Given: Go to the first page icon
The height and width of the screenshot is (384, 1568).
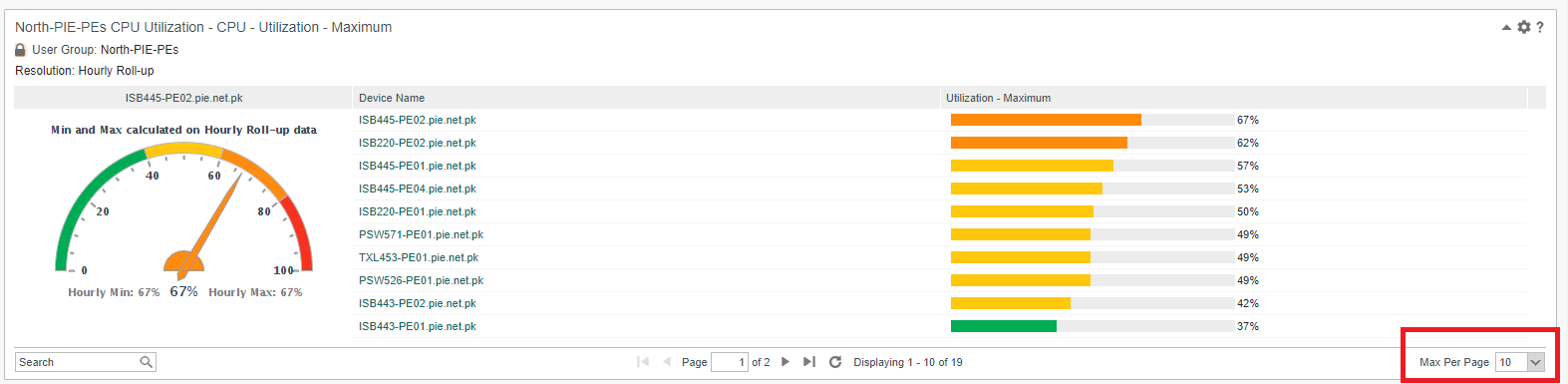Looking at the screenshot, I should [x=643, y=362].
